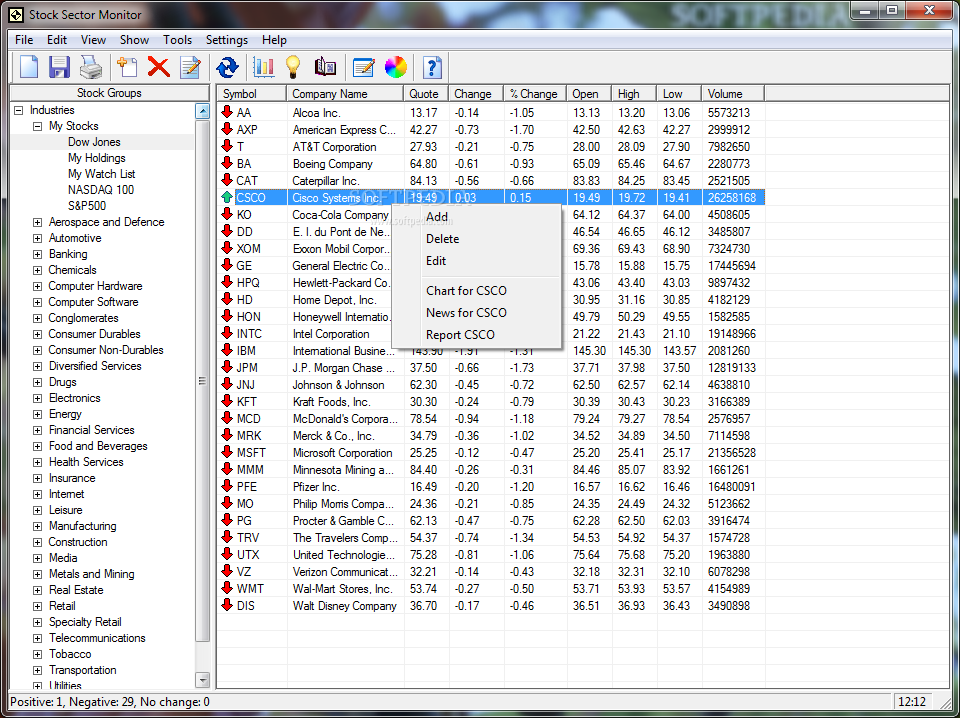Open the Help menu
Image resolution: width=960 pixels, height=718 pixels.
[x=274, y=40]
